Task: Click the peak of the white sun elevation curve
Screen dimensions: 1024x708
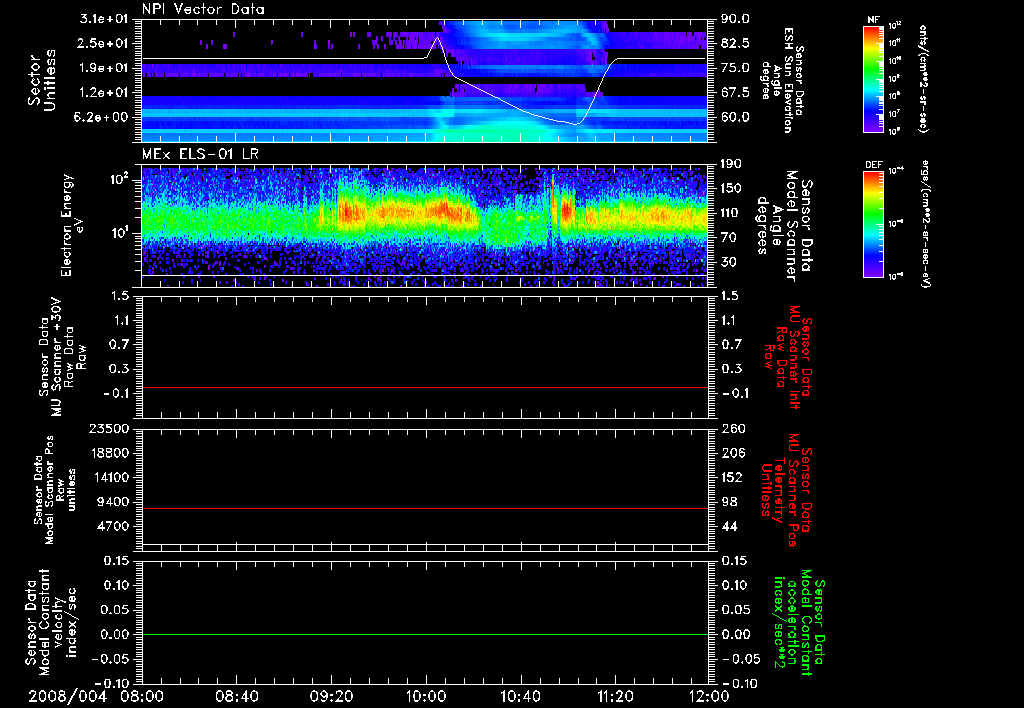Action: (x=437, y=37)
